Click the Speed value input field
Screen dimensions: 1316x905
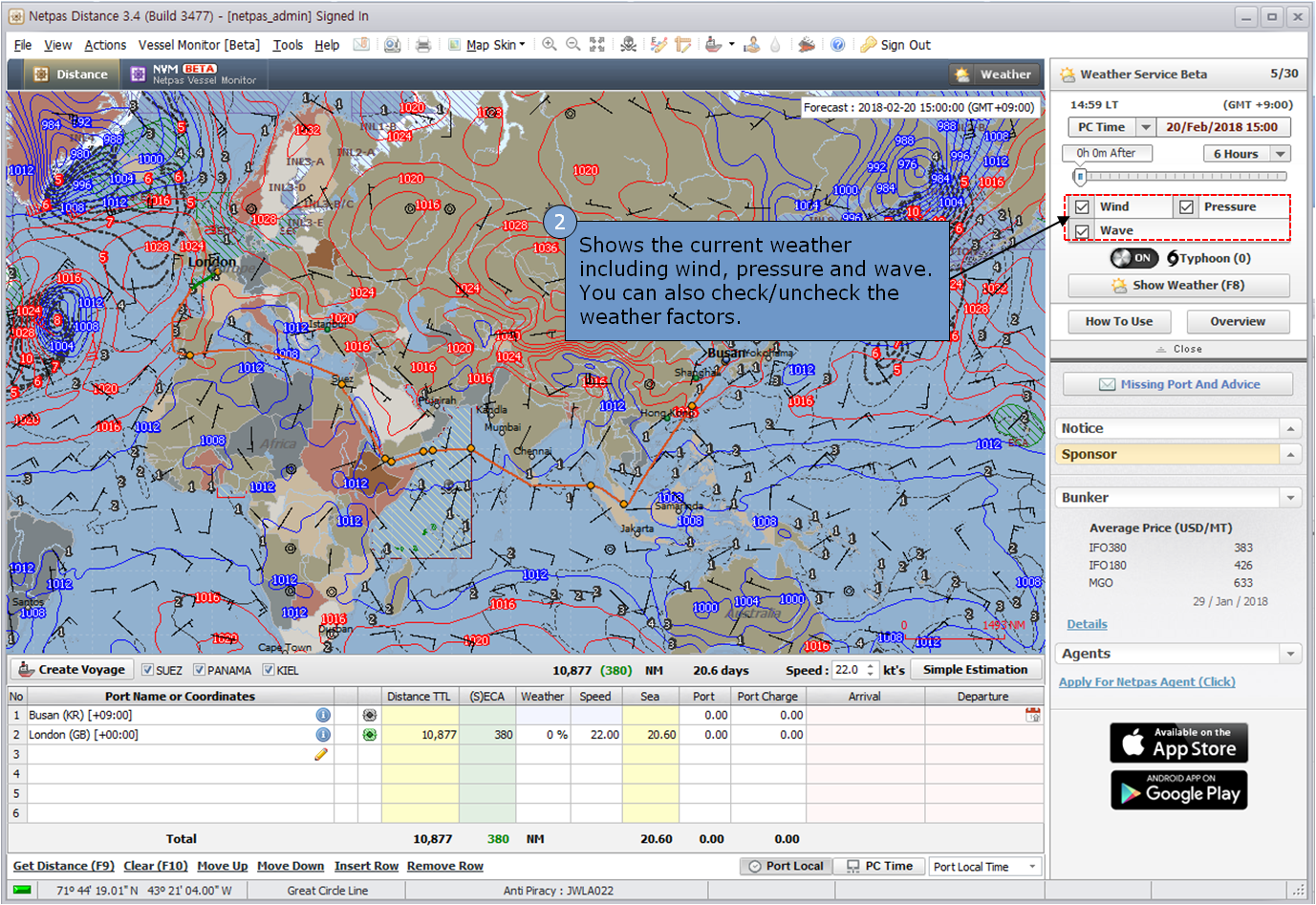848,670
